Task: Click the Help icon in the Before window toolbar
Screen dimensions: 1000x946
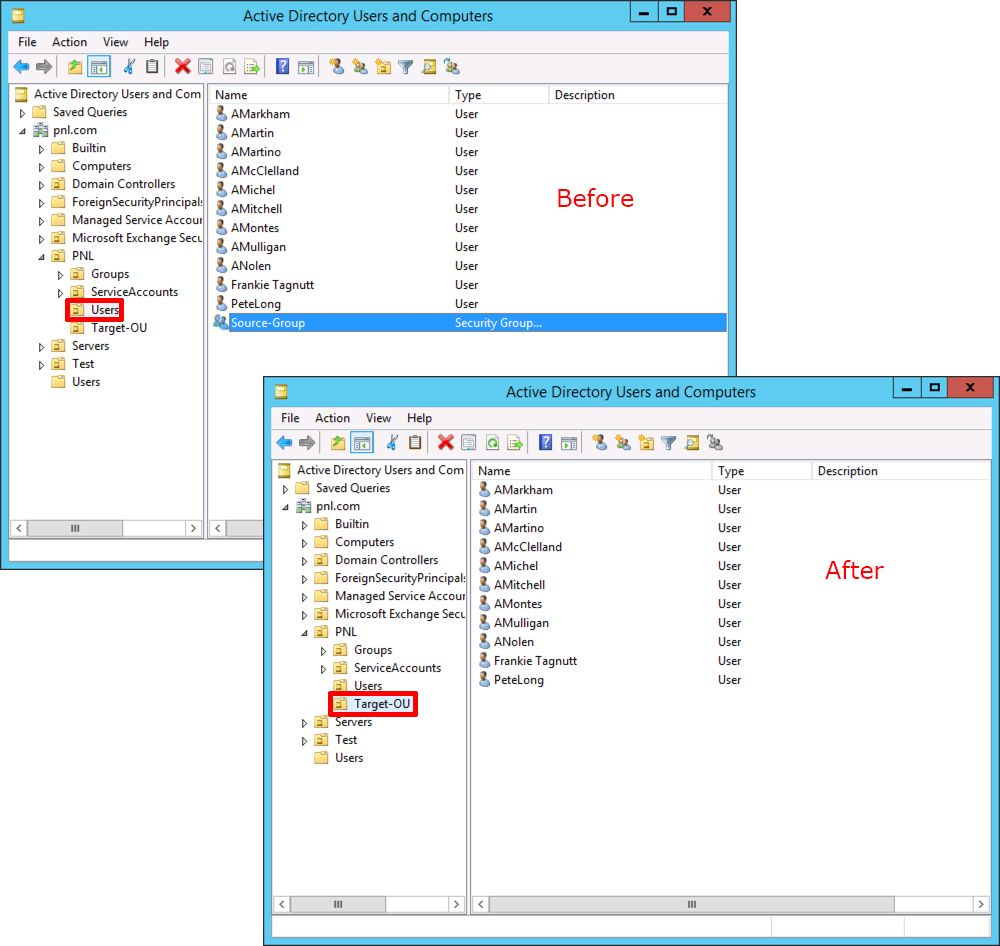Action: click(x=282, y=67)
